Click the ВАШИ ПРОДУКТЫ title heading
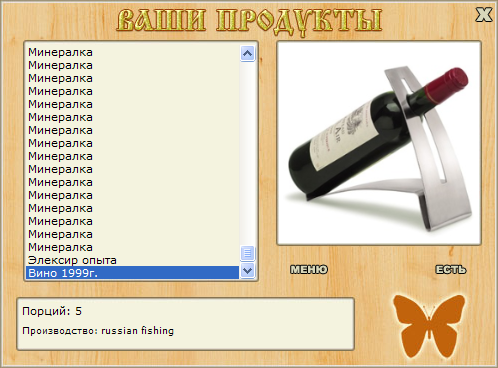The height and width of the screenshot is (368, 498). click(x=249, y=21)
